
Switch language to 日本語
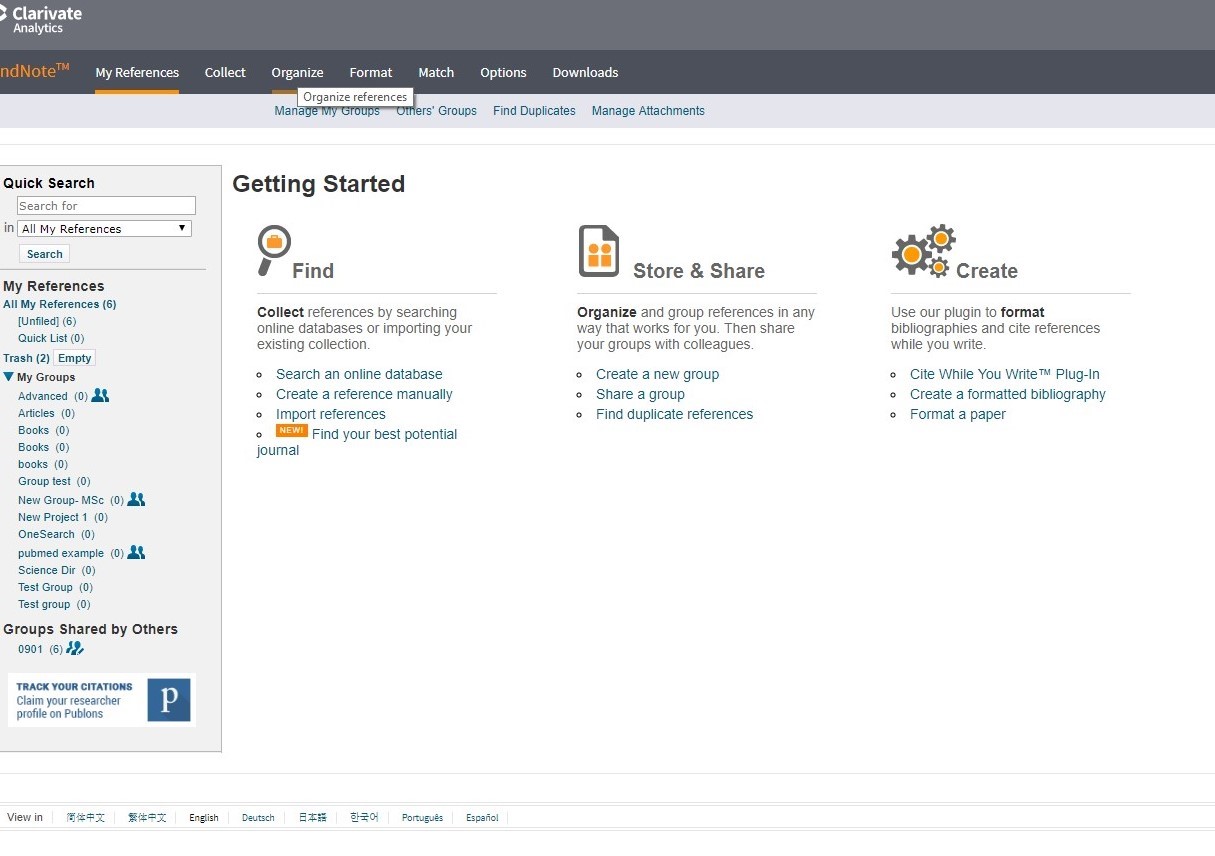(313, 817)
